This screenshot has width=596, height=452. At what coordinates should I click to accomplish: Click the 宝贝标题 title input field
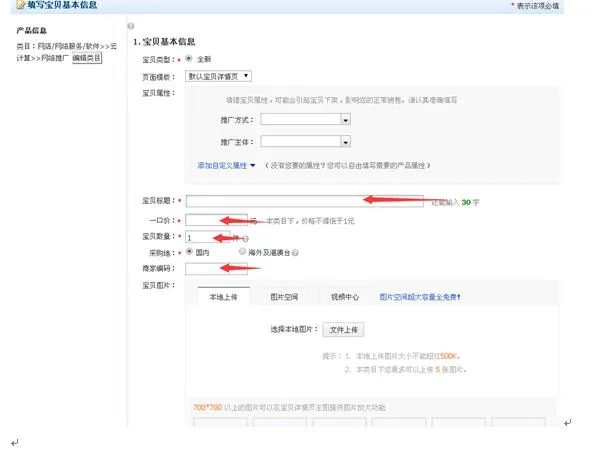pos(304,201)
